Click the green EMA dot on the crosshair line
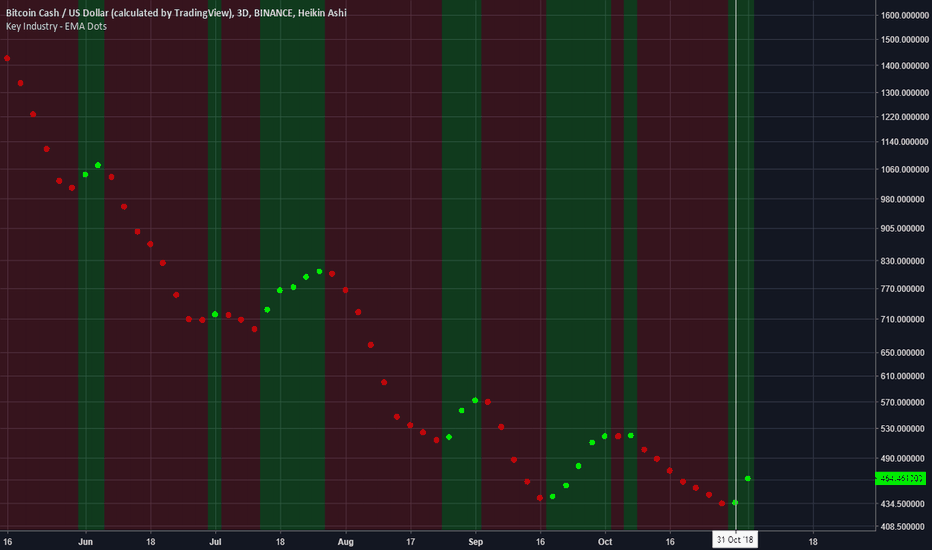Viewport: 932px width, 550px height. [x=735, y=503]
